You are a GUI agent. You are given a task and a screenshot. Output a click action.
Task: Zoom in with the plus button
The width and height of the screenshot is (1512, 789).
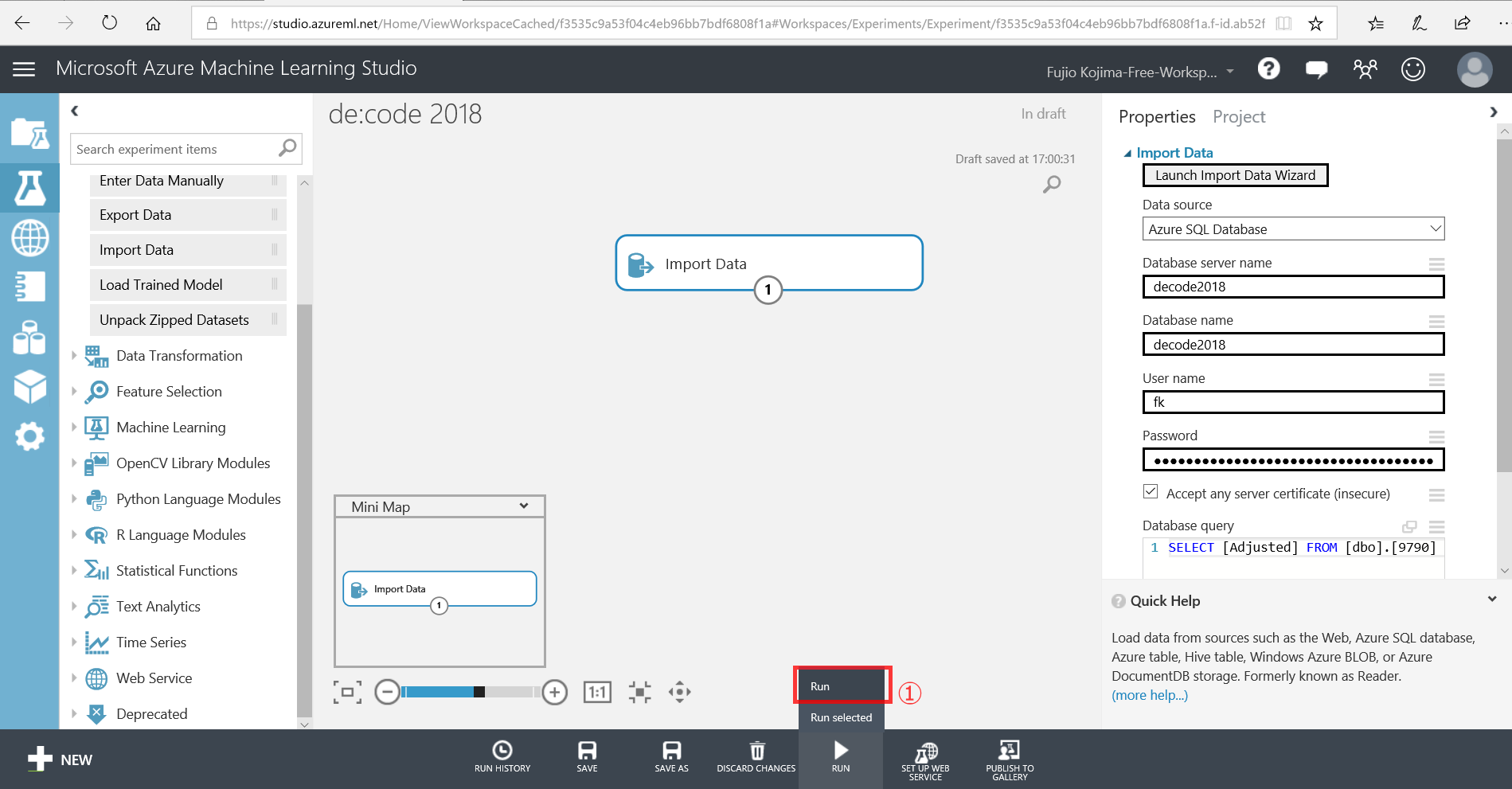point(554,692)
